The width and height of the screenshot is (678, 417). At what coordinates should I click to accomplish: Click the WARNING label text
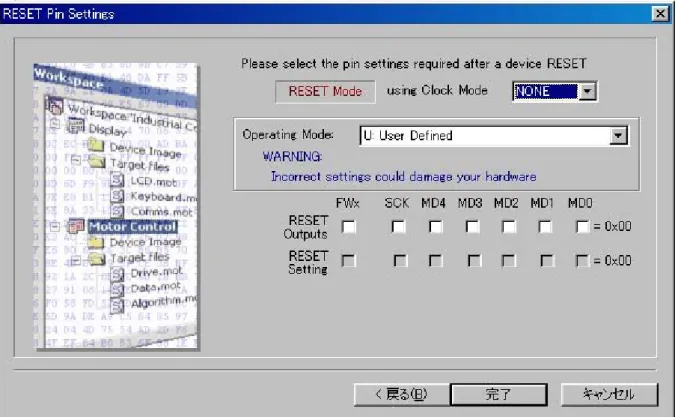pyautogui.click(x=292, y=157)
